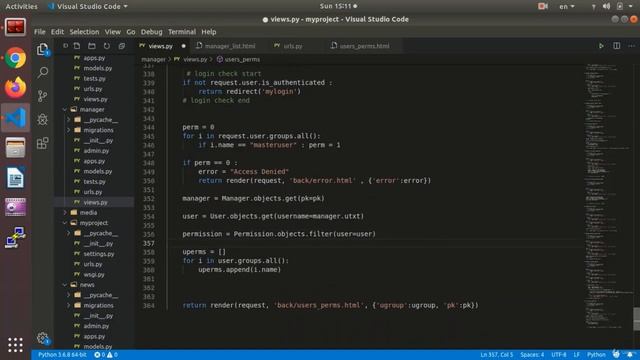Click the feedback smiley in status bar

click(x=616, y=354)
